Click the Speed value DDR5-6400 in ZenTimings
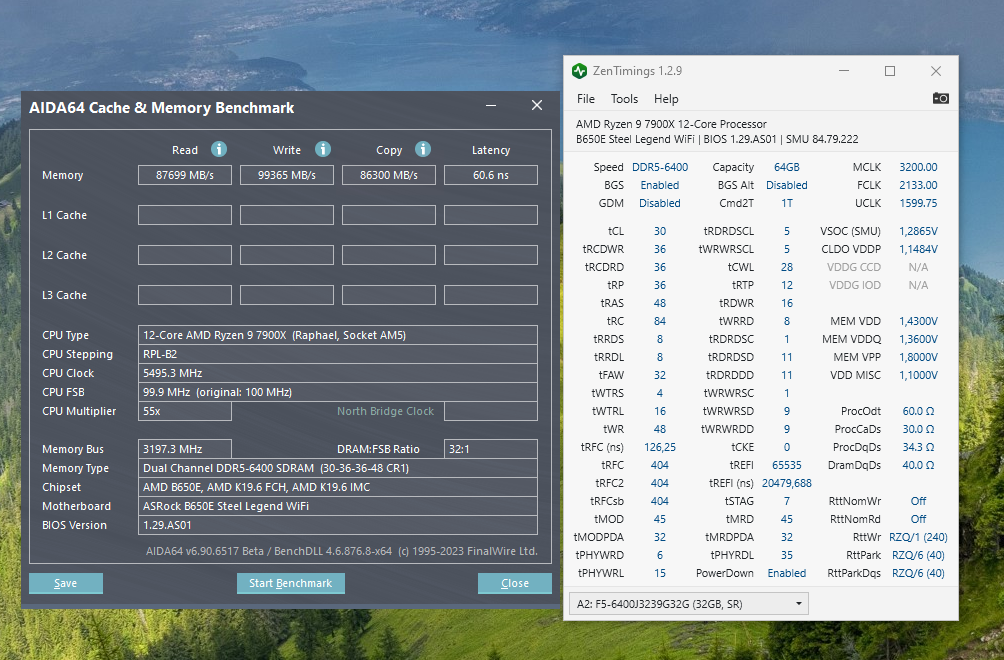This screenshot has height=660, width=1004. pos(660,167)
